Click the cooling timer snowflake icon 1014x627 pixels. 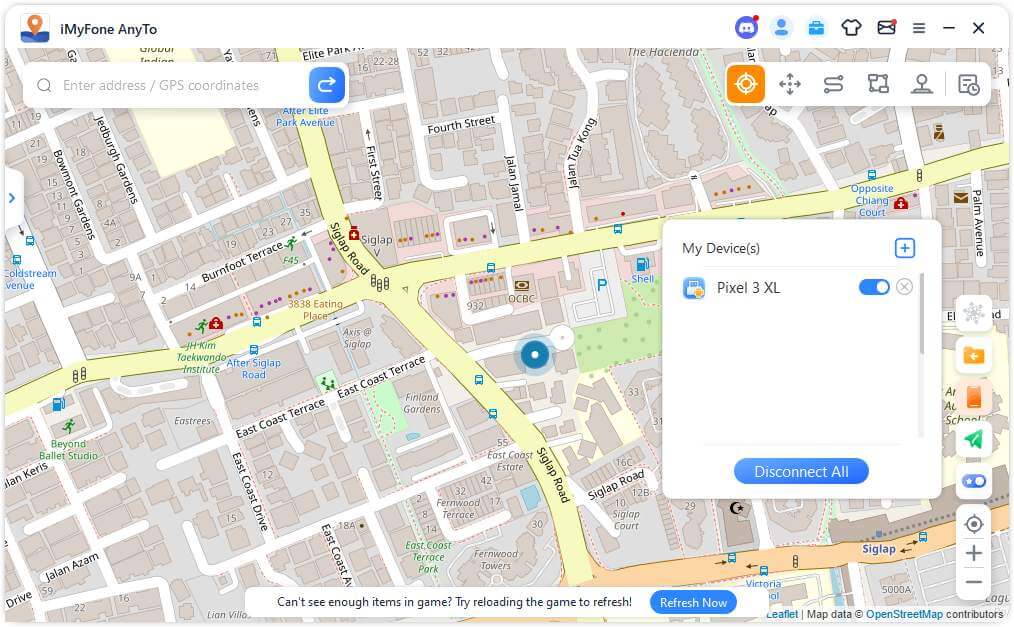point(973,314)
